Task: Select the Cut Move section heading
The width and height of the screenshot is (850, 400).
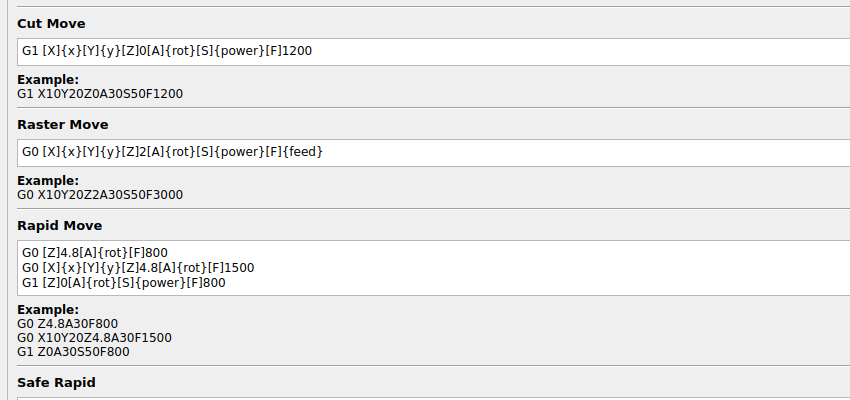Action: click(x=52, y=23)
